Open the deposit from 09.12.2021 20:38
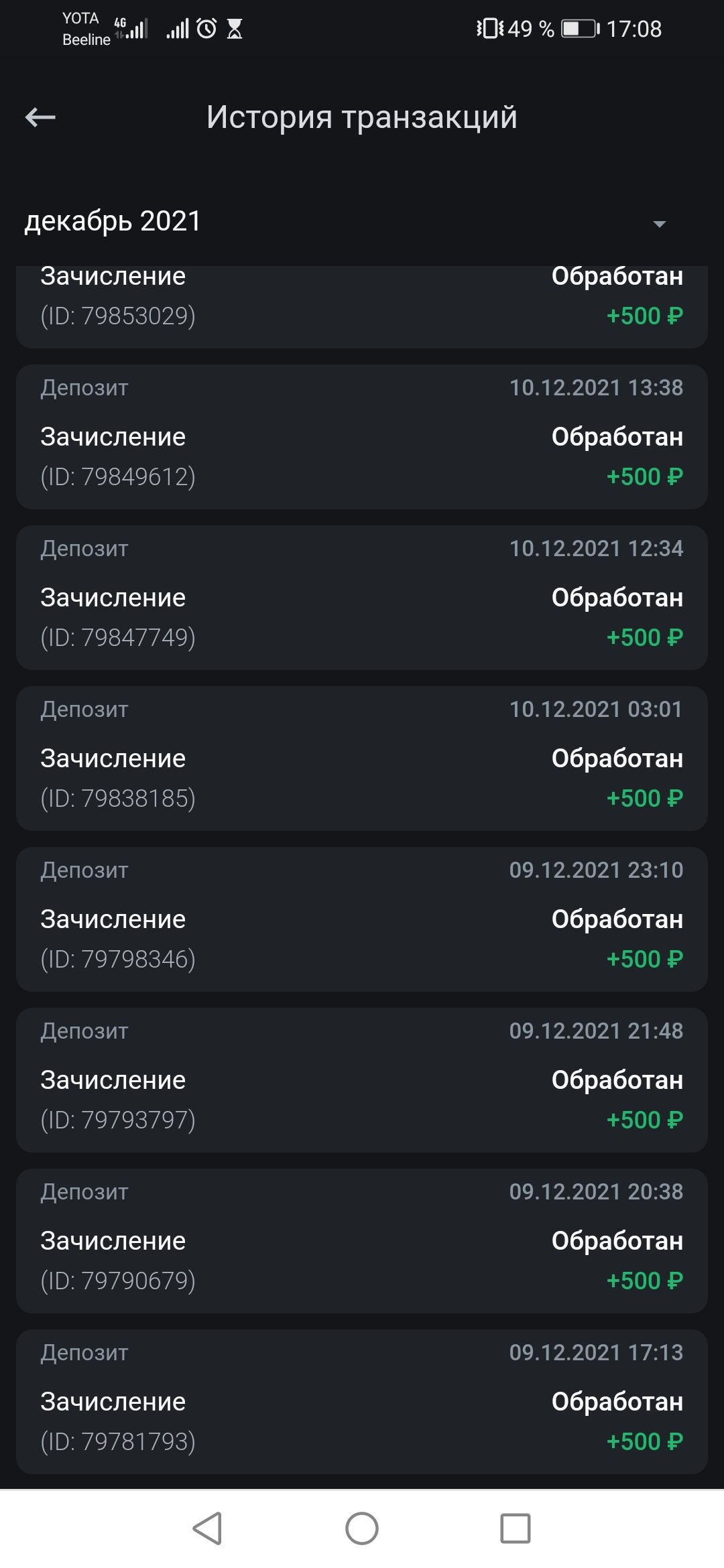This screenshot has height=1568, width=724. (x=362, y=1241)
